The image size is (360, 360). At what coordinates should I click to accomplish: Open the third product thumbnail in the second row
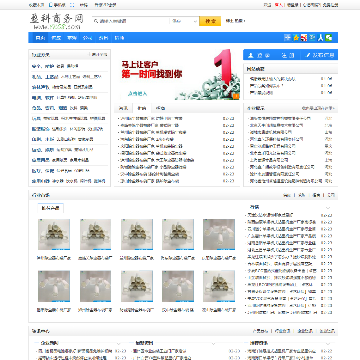click(x=137, y=286)
